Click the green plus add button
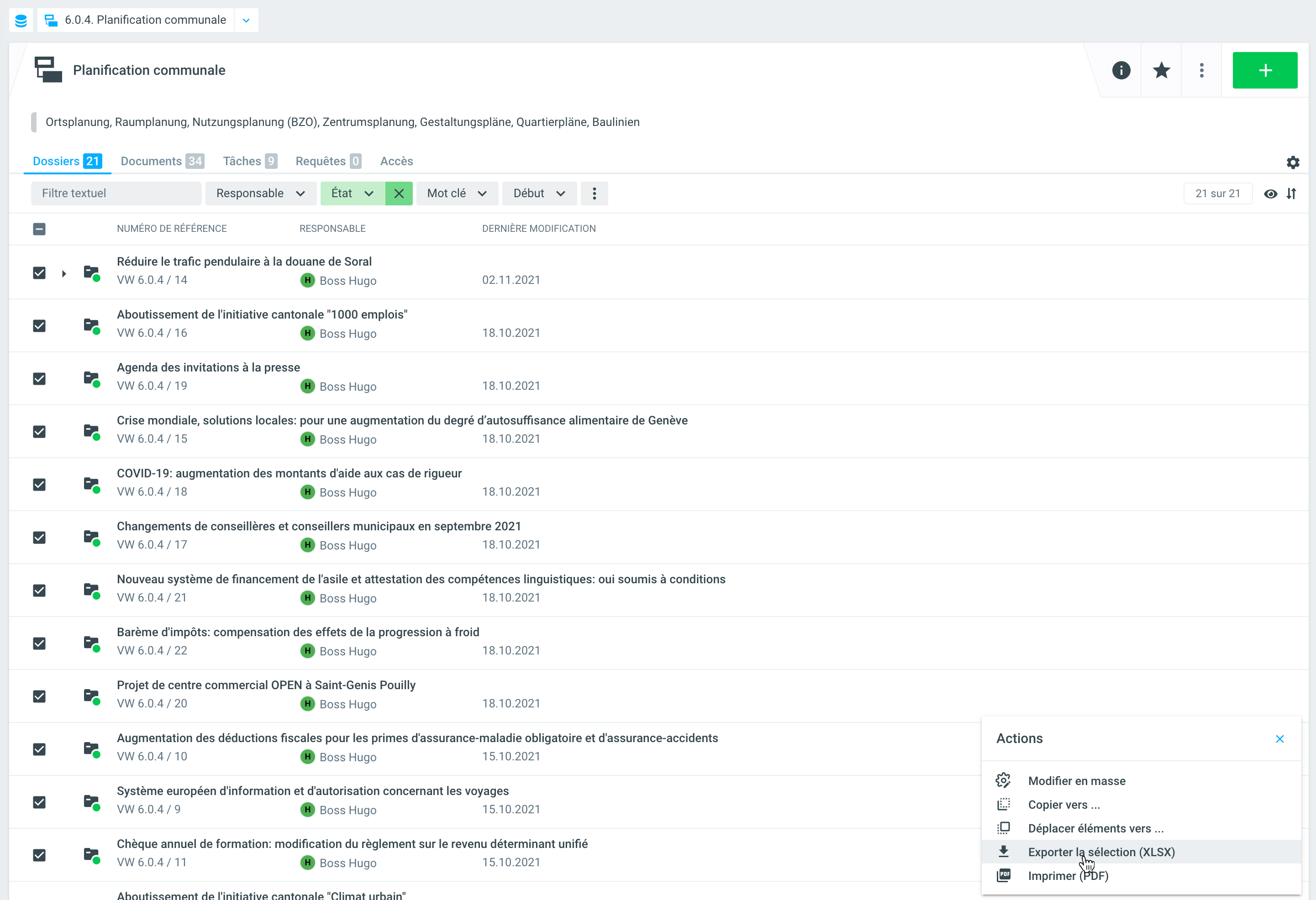The height and width of the screenshot is (900, 1316). click(1264, 70)
